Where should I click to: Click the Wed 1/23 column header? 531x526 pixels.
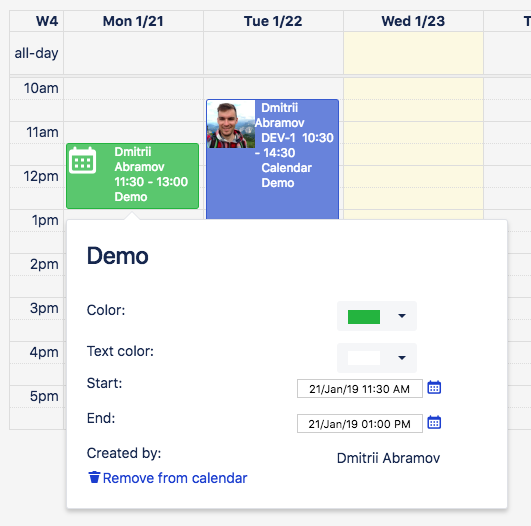413,21
